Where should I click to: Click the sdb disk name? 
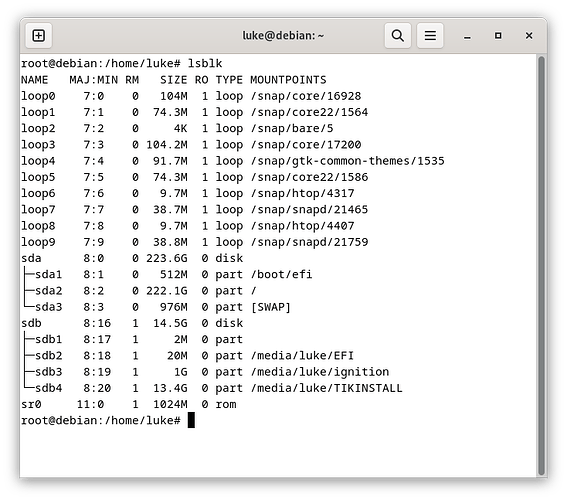(31, 323)
